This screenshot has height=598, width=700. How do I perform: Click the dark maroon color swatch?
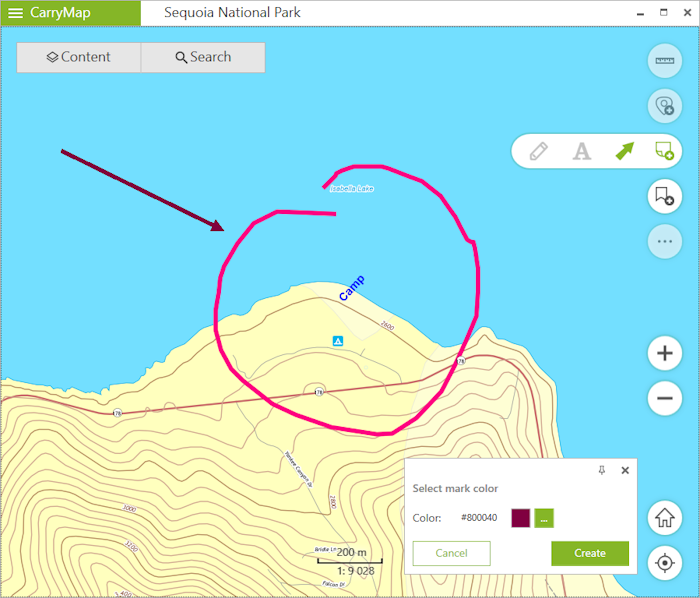521,518
